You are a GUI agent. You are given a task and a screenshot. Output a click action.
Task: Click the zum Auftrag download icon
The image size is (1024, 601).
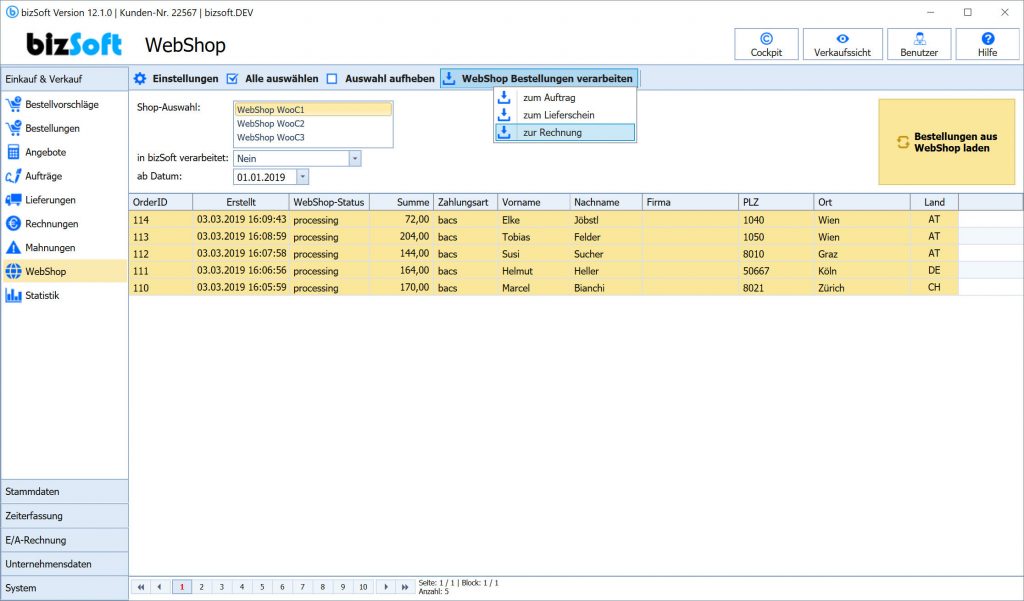tap(504, 97)
